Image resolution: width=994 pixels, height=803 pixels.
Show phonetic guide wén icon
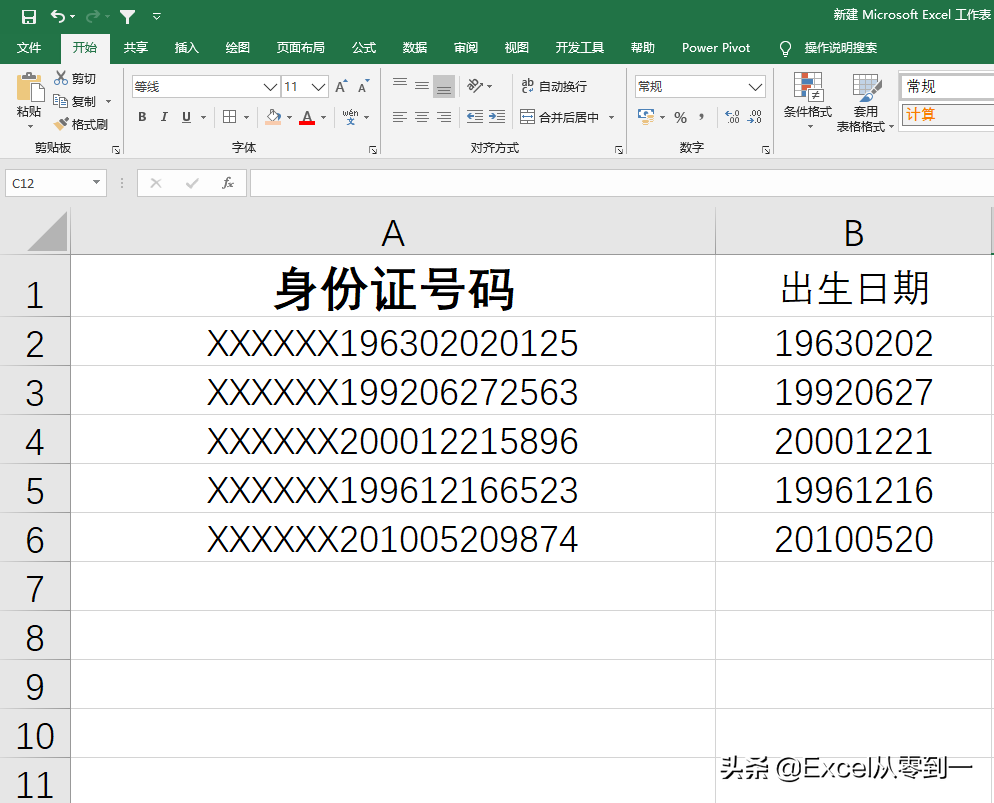[351, 117]
